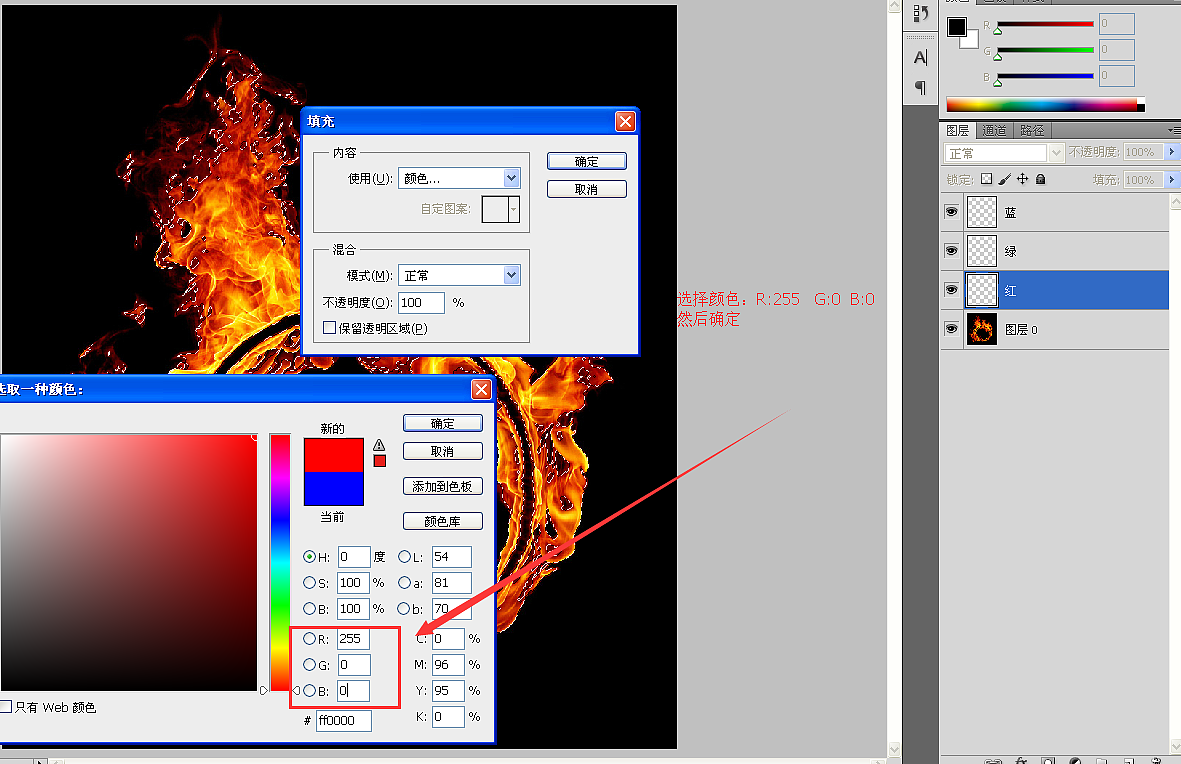Click canvas vertical scrollbar down arrow
The image size is (1181, 764).
tap(894, 750)
